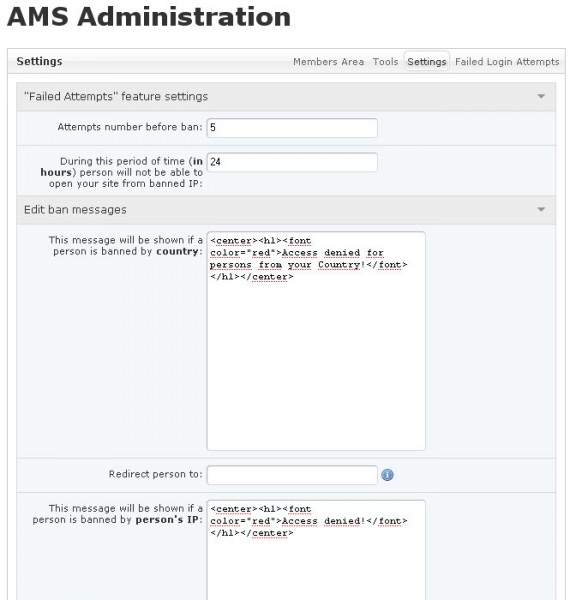This screenshot has height=600, width=570.
Task: Click the info icon beside Redirect person to
Action: point(387,475)
